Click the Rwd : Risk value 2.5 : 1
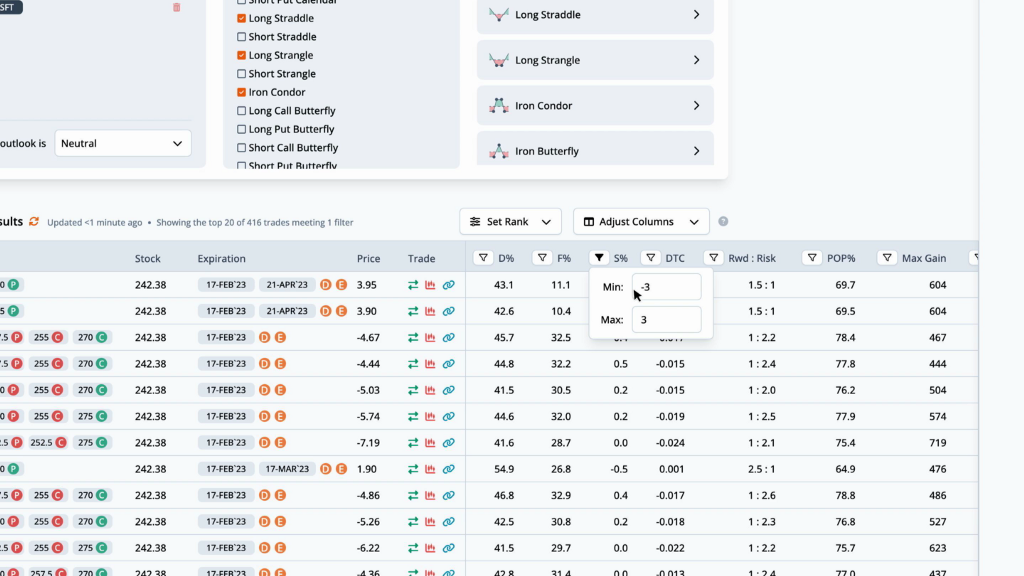1024x576 pixels. click(761, 469)
